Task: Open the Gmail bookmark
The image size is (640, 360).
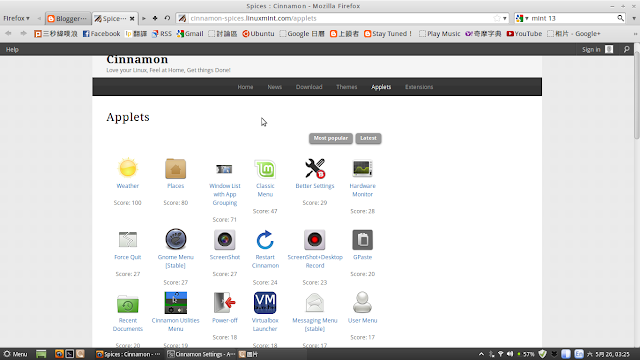Action: pyautogui.click(x=190, y=33)
